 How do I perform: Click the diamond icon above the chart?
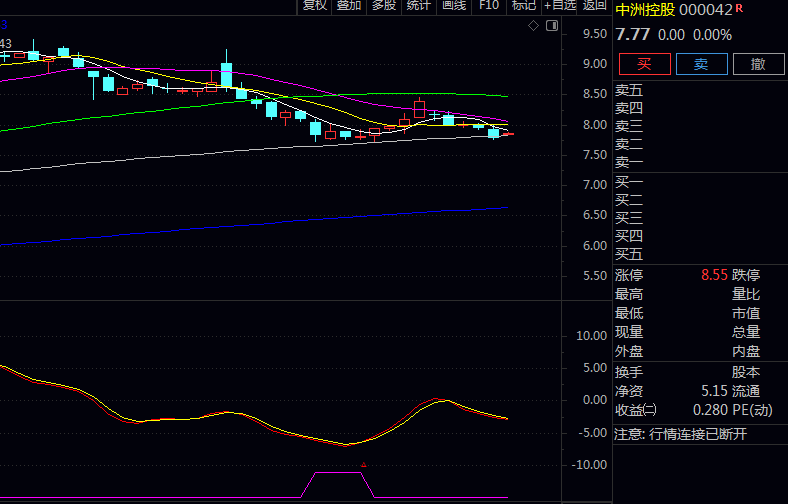click(533, 25)
